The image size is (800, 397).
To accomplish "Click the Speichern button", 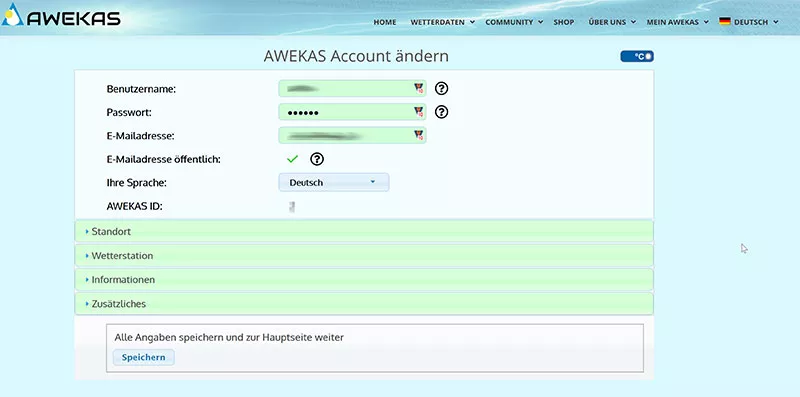I will [143, 357].
